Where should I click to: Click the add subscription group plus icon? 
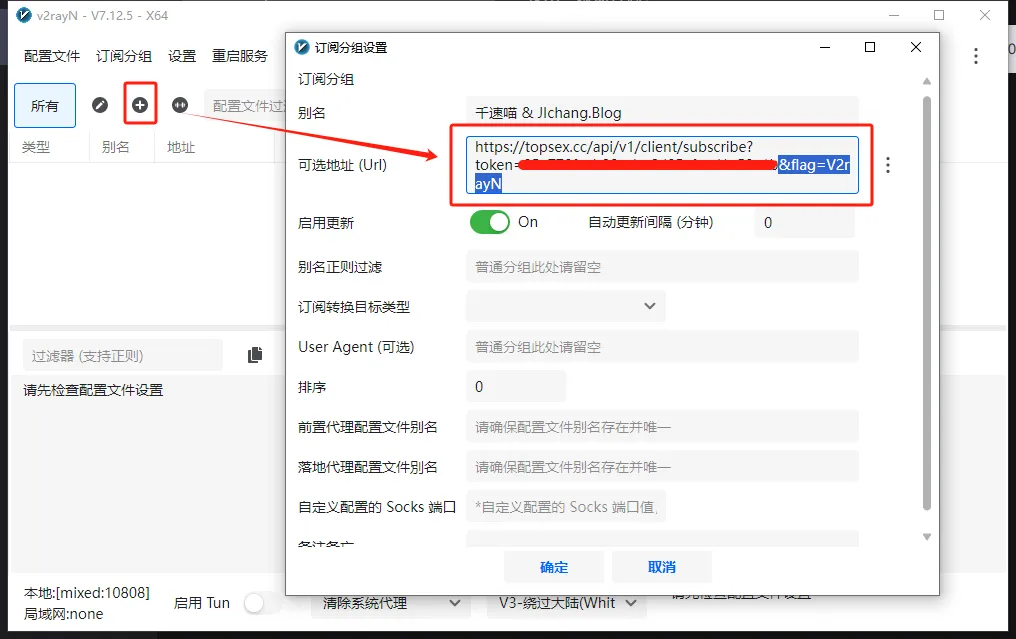140,105
